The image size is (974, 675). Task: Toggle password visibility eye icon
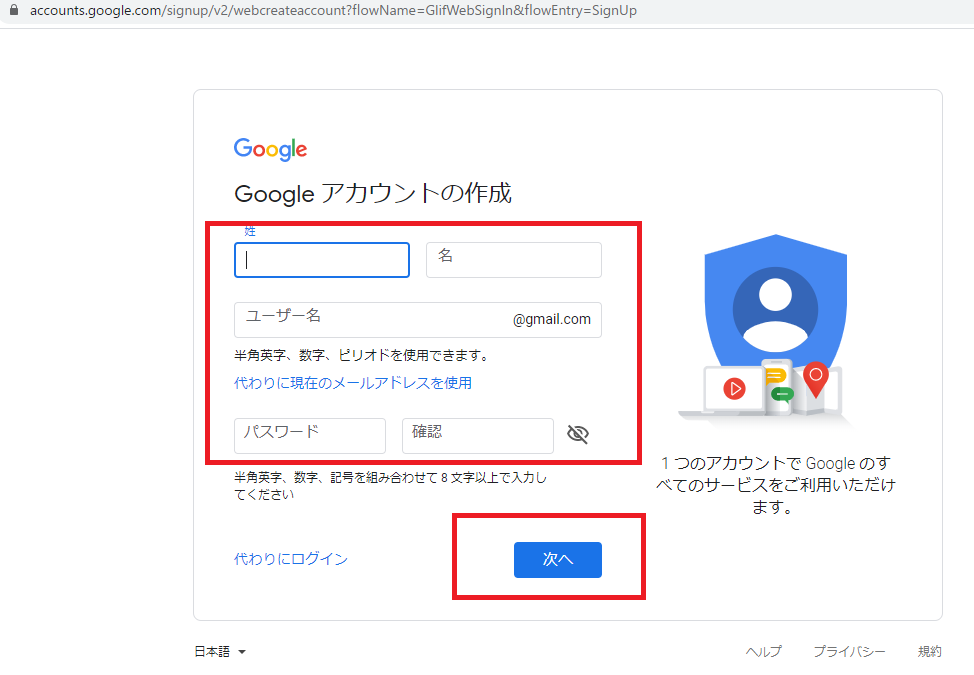(x=578, y=434)
